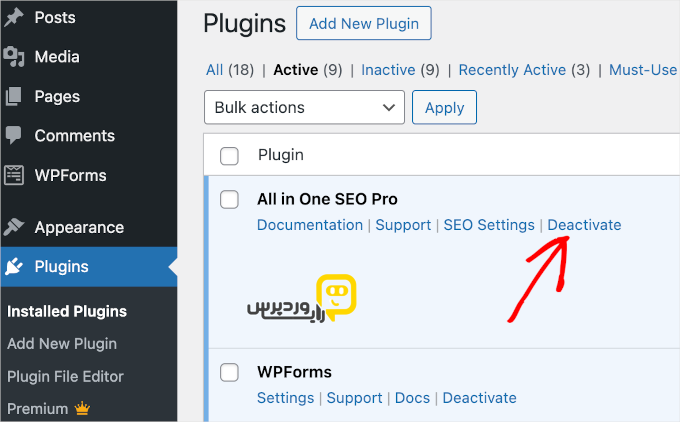Apply the selected bulk action
680x422 pixels.
(445, 108)
